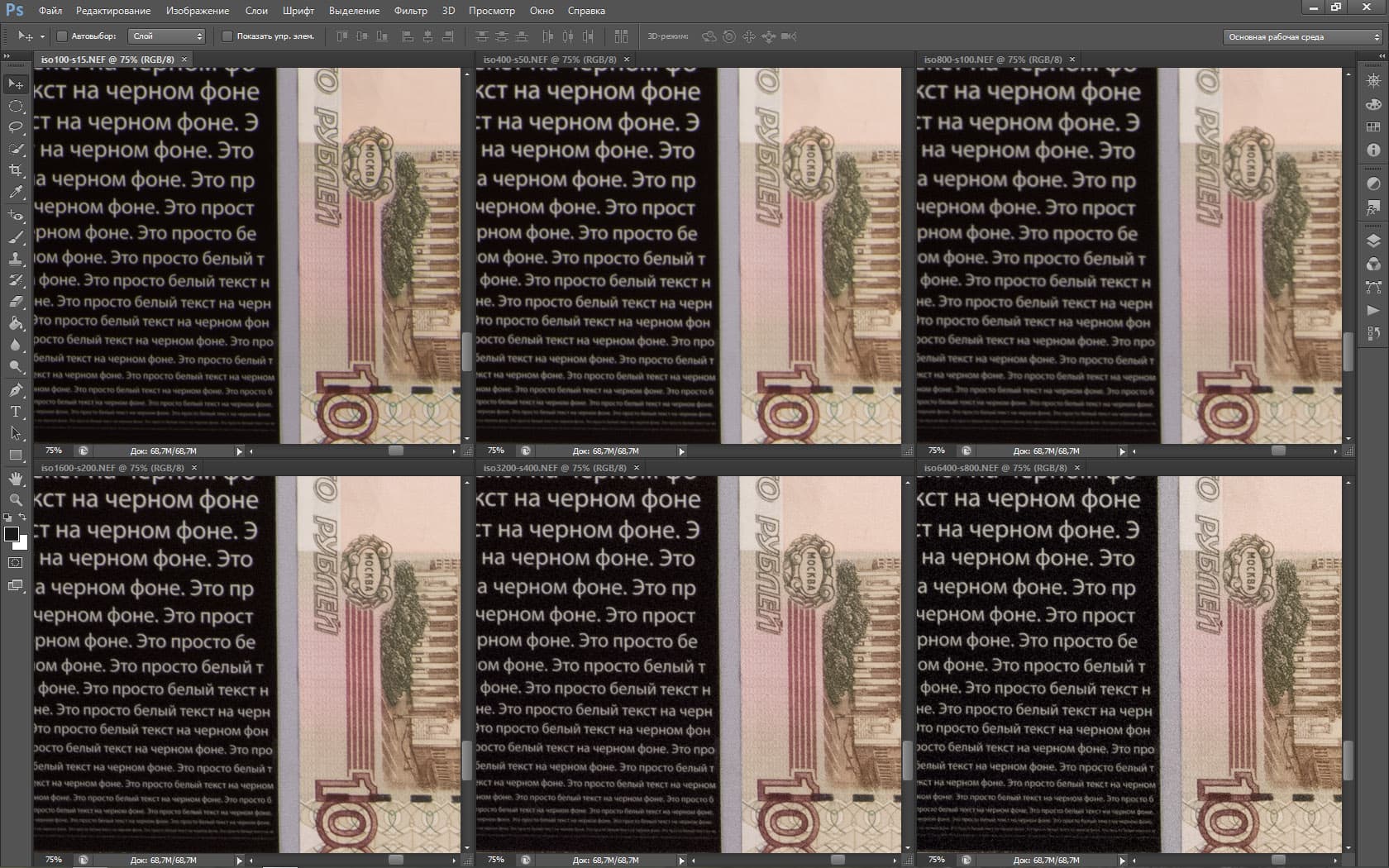Select the Path Selection tool

[x=16, y=432]
